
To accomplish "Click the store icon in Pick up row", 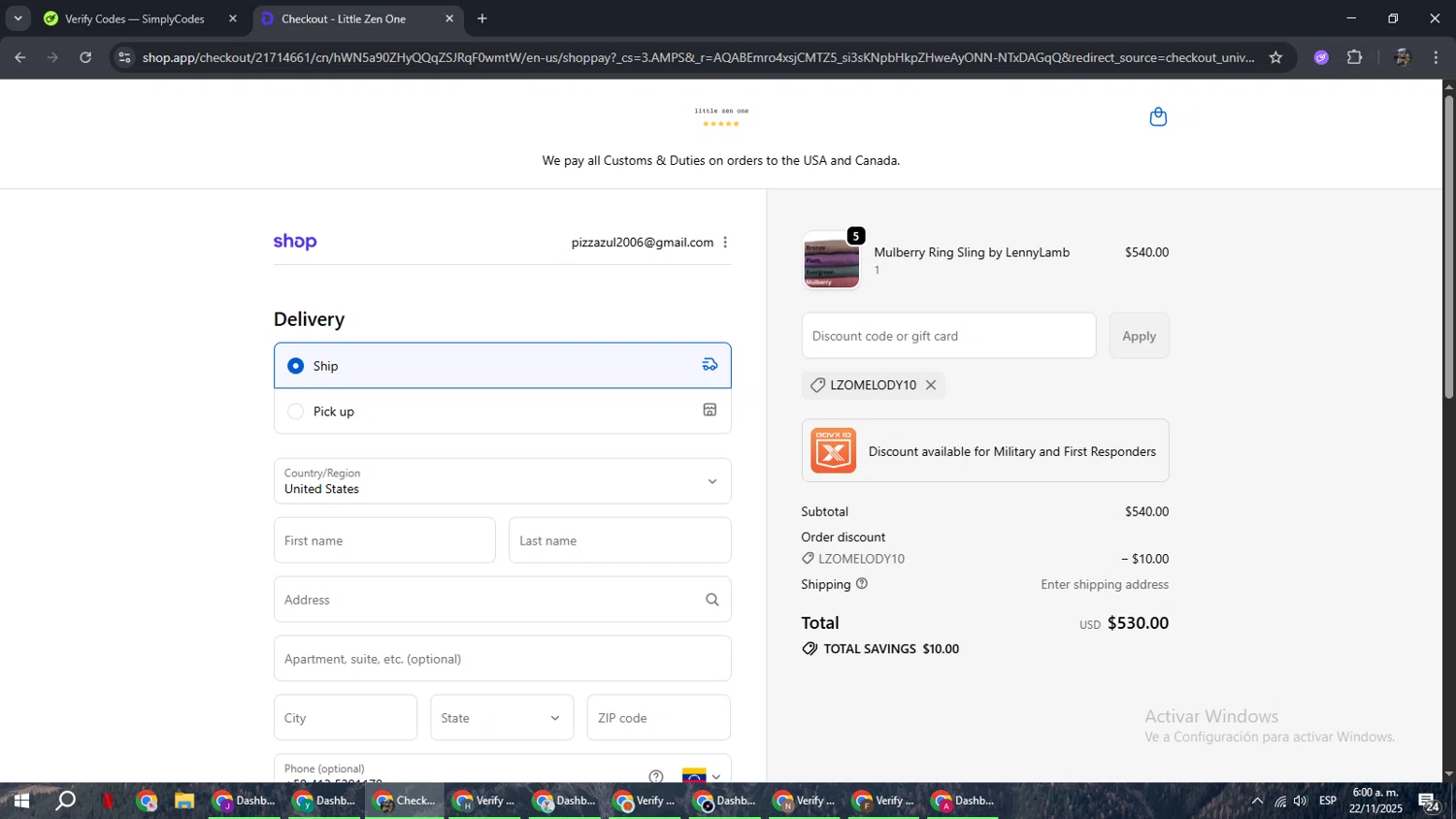I will 710,410.
